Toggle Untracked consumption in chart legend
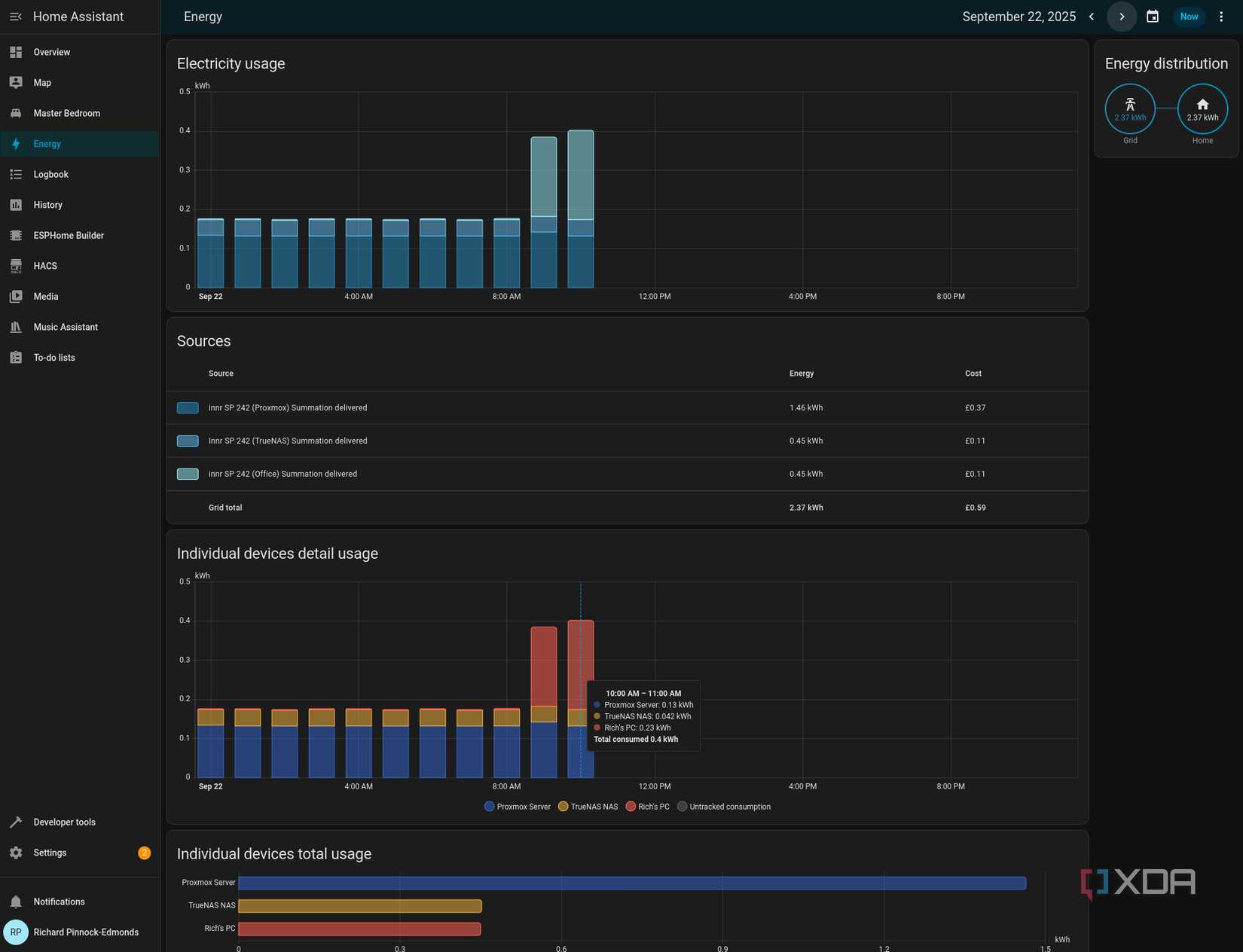 [x=723, y=807]
